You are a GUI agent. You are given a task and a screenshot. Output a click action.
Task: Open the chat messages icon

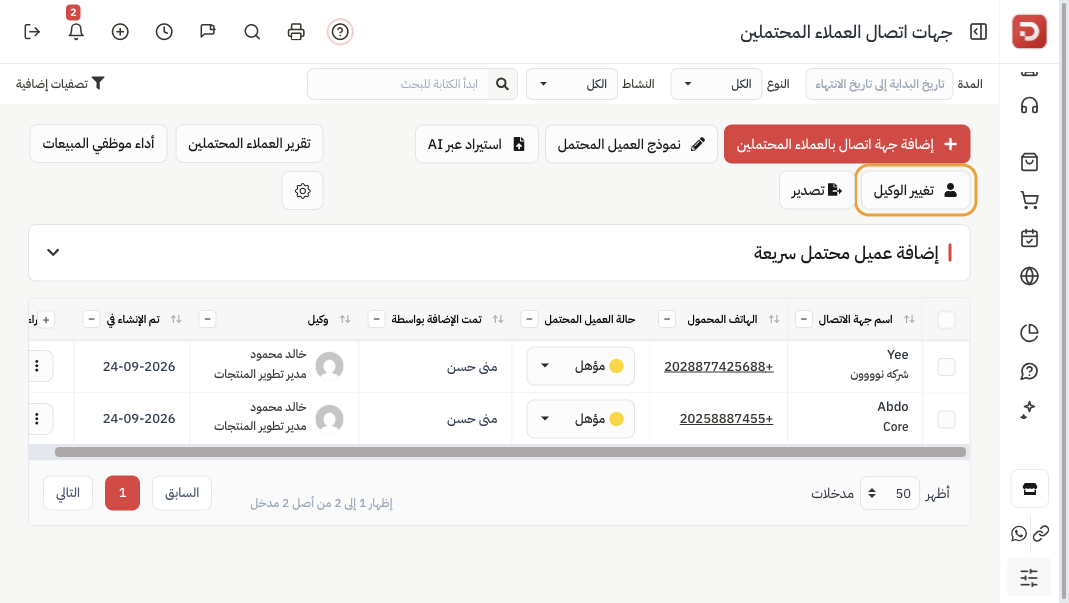pyautogui.click(x=208, y=31)
